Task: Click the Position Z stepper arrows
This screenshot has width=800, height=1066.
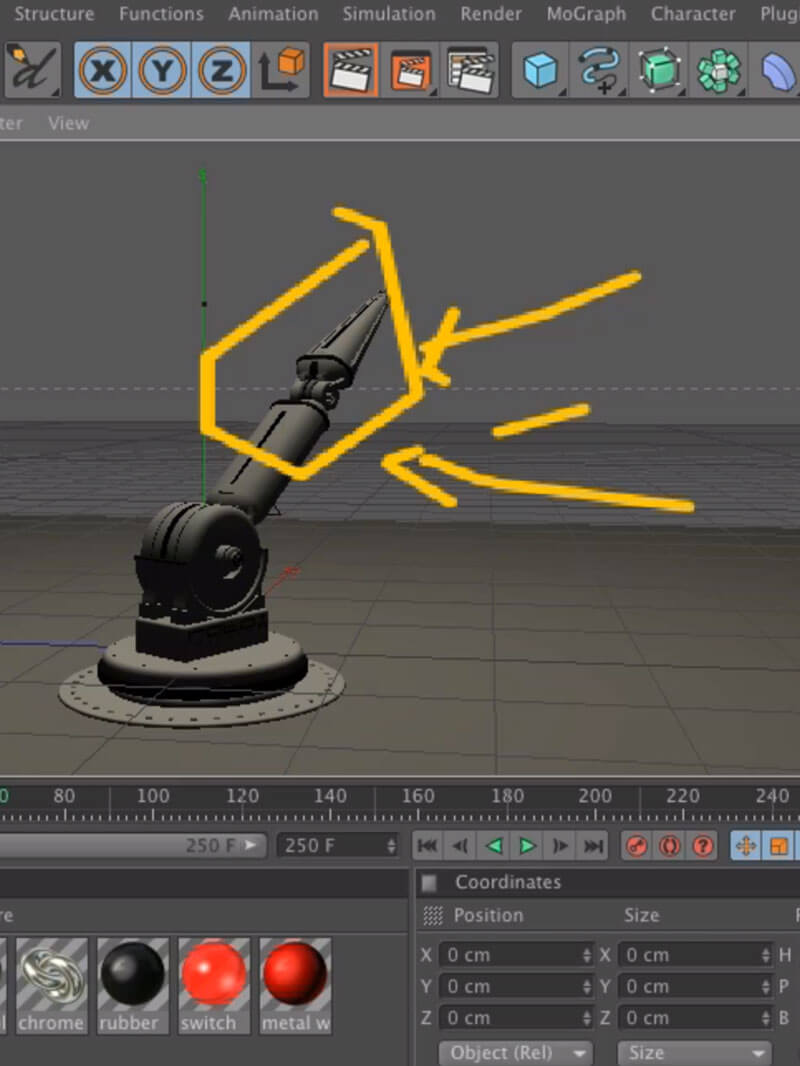Action: coord(587,1018)
